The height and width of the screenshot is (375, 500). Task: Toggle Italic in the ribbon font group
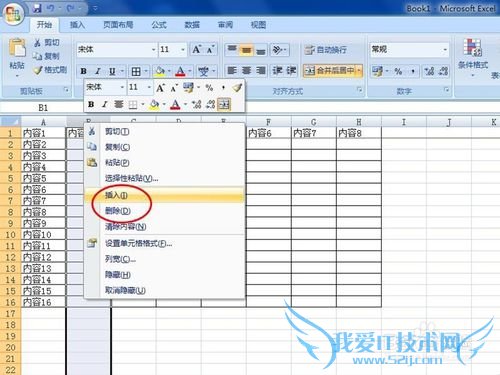(98, 71)
